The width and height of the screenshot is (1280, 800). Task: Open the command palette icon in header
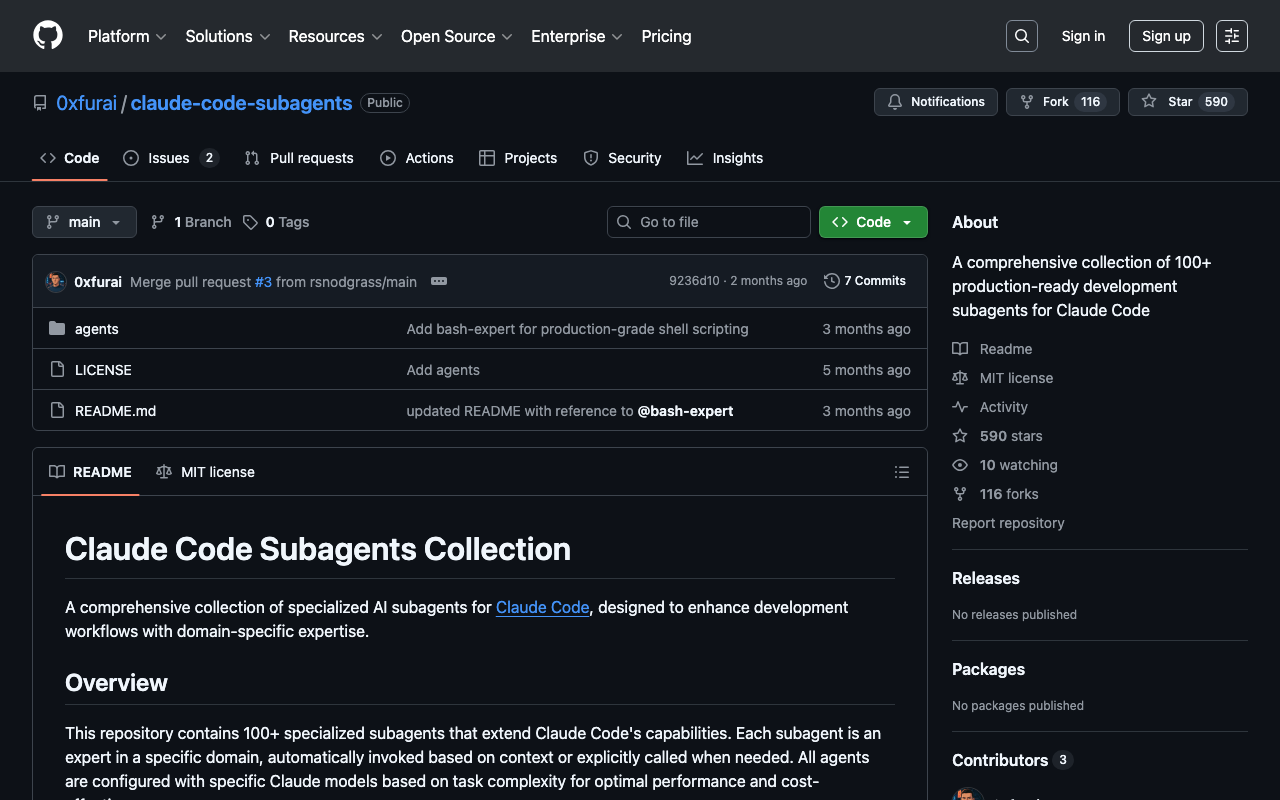tap(1231, 36)
